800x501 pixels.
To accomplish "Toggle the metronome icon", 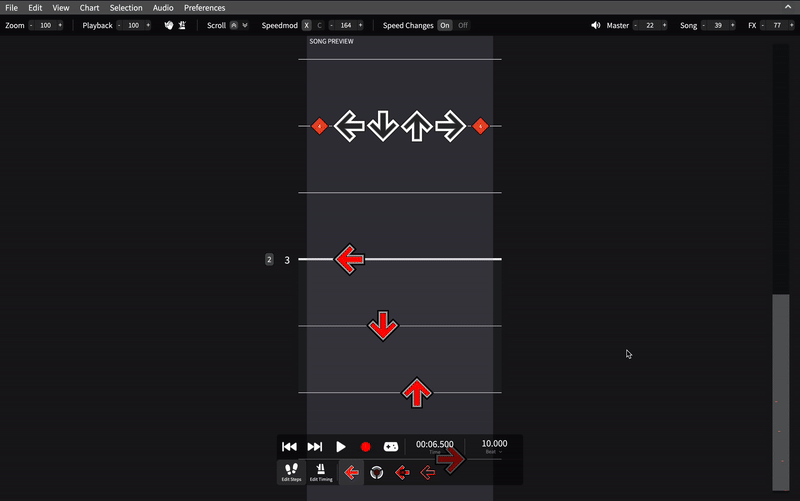I will pyautogui.click(x=182, y=25).
